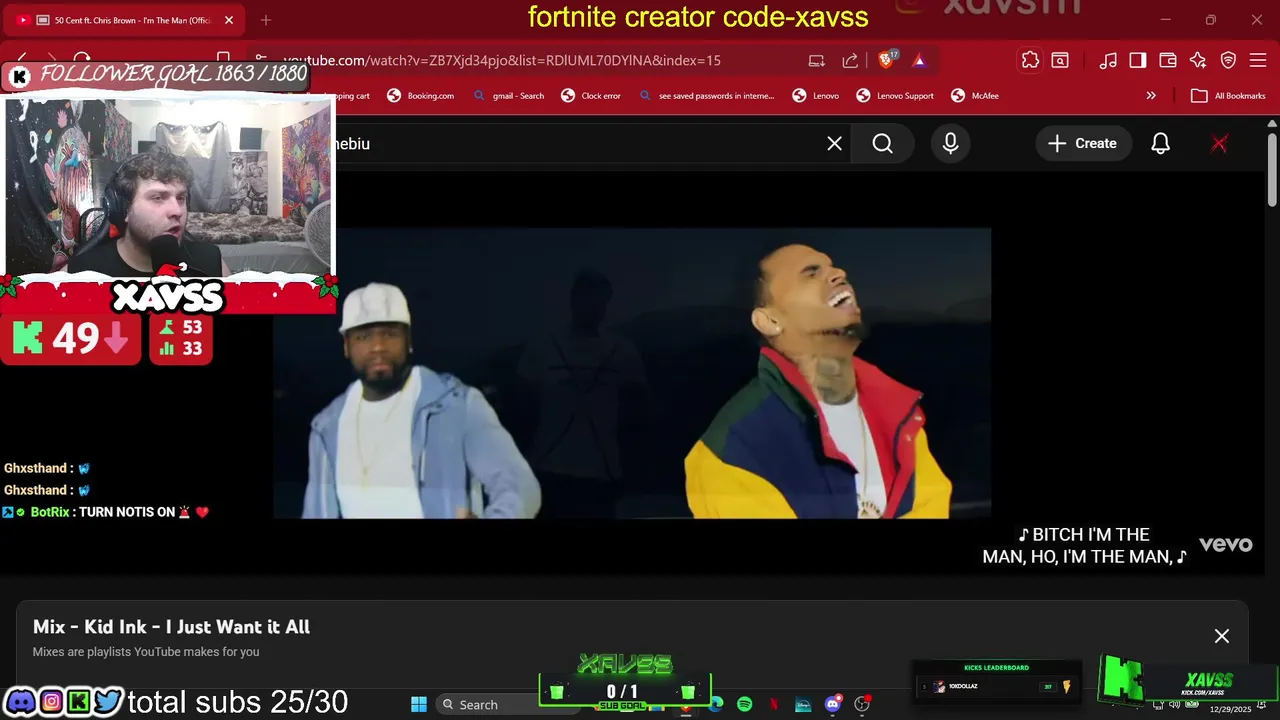Clear the YouTube search box text

tap(834, 144)
